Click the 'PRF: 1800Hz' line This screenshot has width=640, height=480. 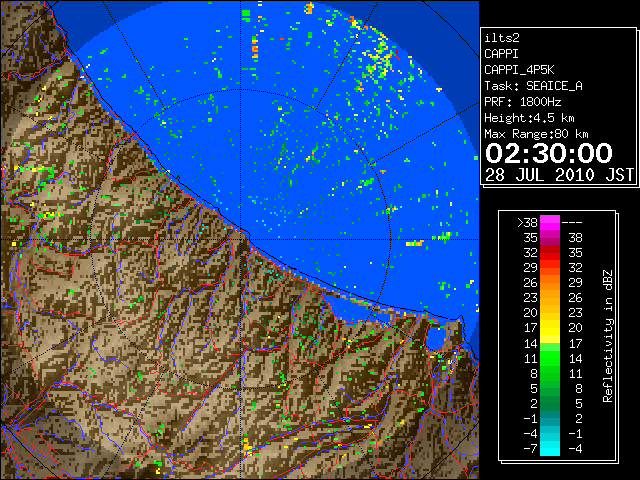pos(523,102)
